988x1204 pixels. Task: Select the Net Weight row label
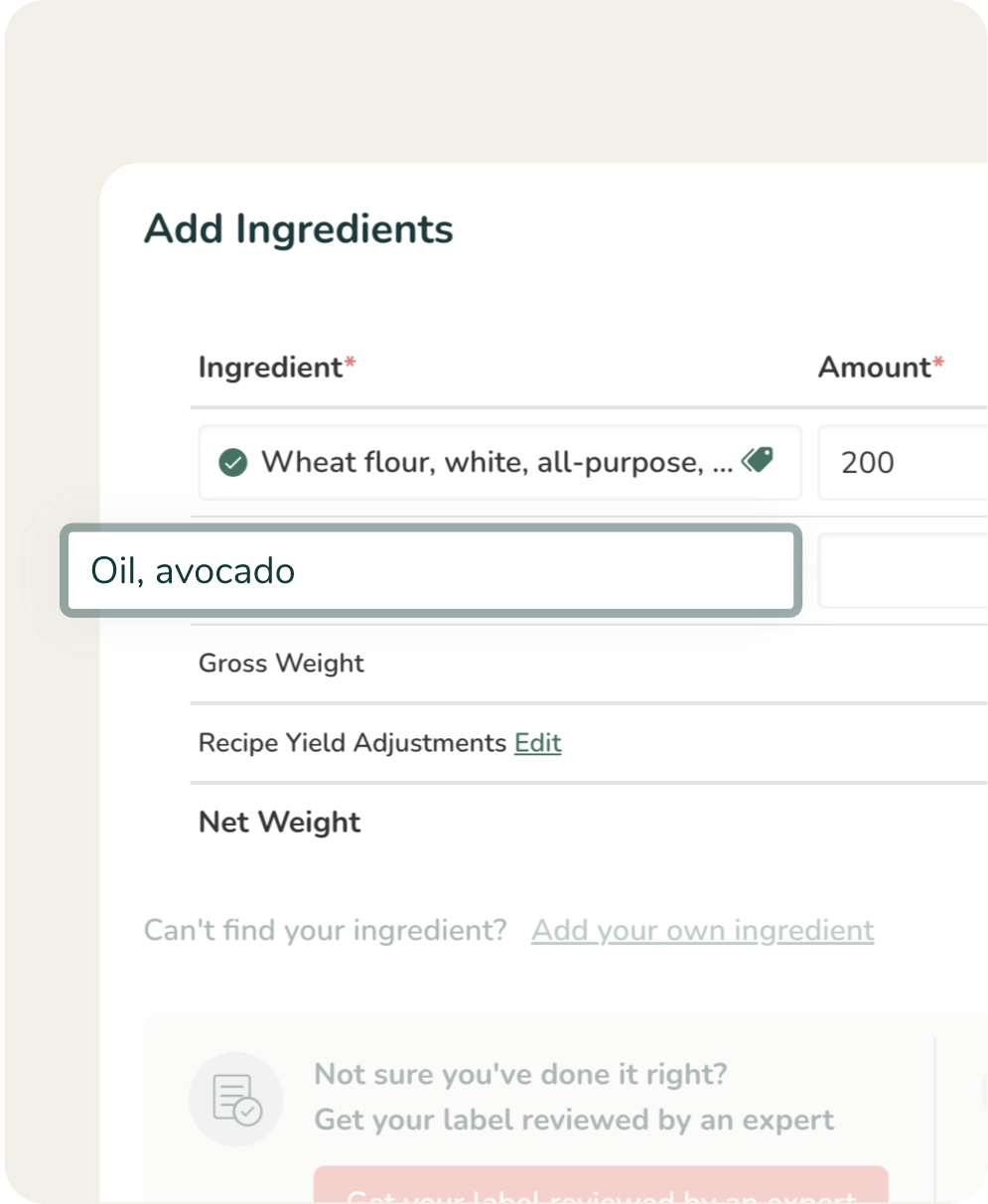pyautogui.click(x=279, y=823)
